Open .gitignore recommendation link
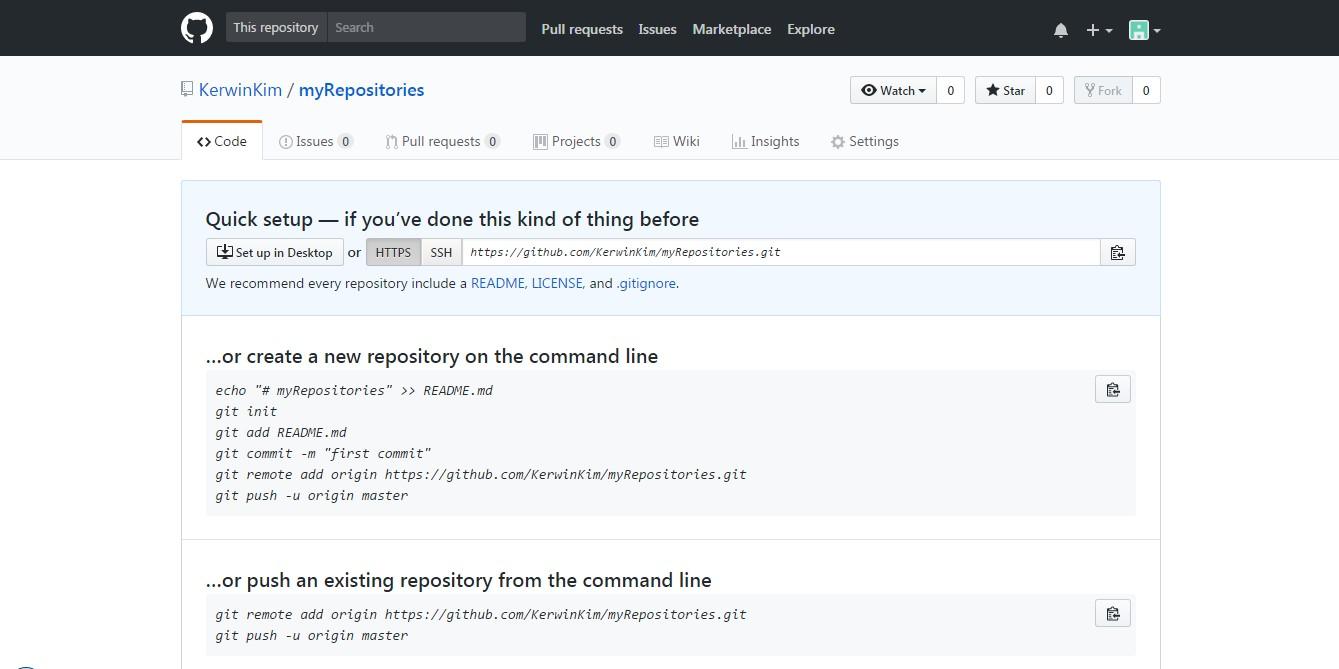 click(x=646, y=283)
